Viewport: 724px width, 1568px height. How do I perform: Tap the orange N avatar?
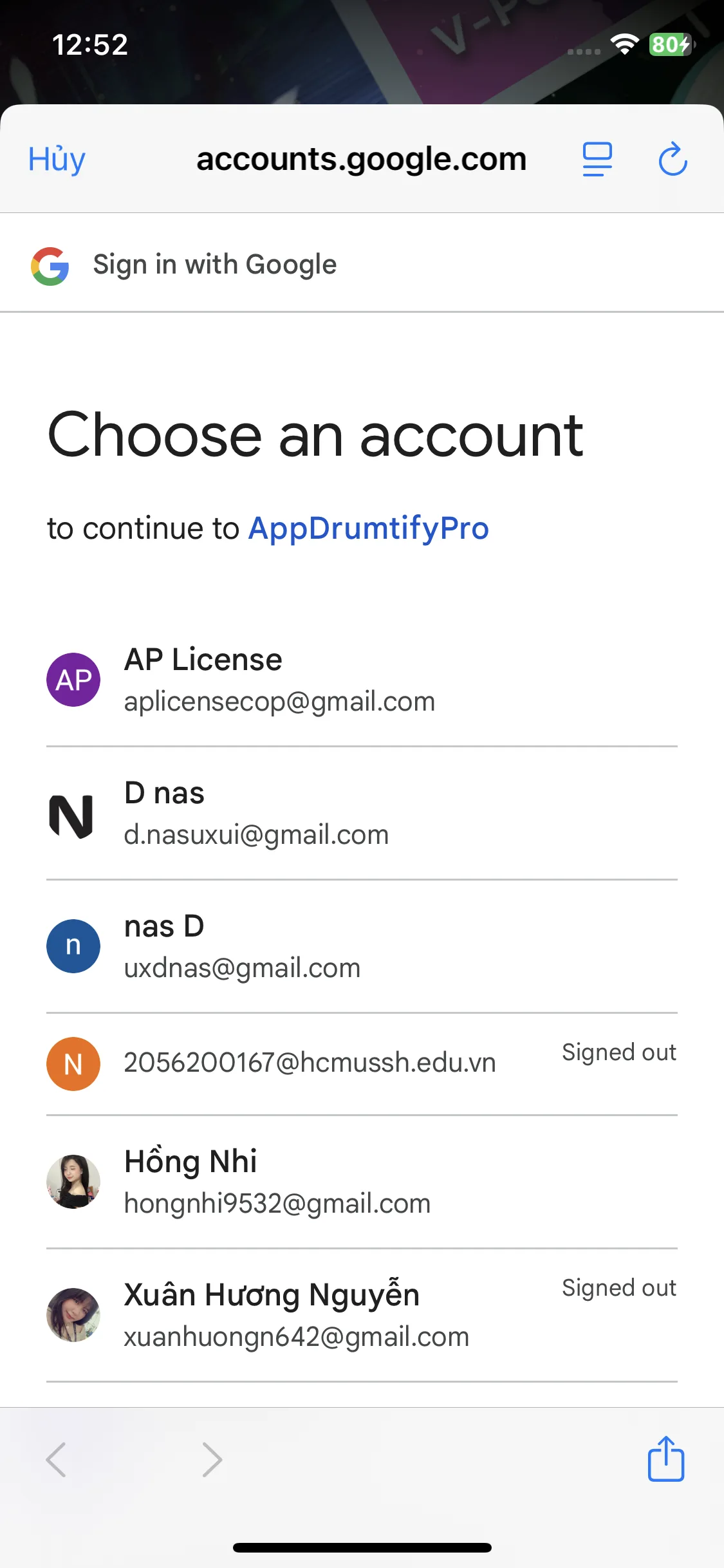point(73,1063)
